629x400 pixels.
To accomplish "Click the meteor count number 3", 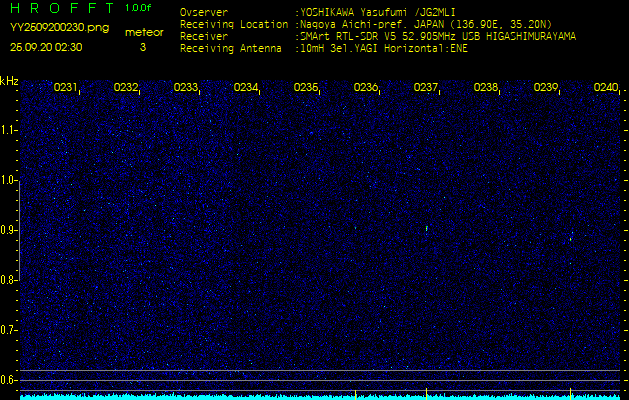I will click(142, 47).
